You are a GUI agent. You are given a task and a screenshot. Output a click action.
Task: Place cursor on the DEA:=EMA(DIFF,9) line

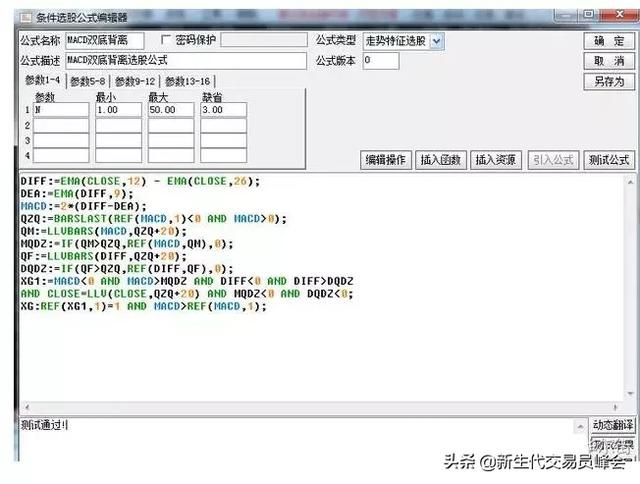[77, 194]
